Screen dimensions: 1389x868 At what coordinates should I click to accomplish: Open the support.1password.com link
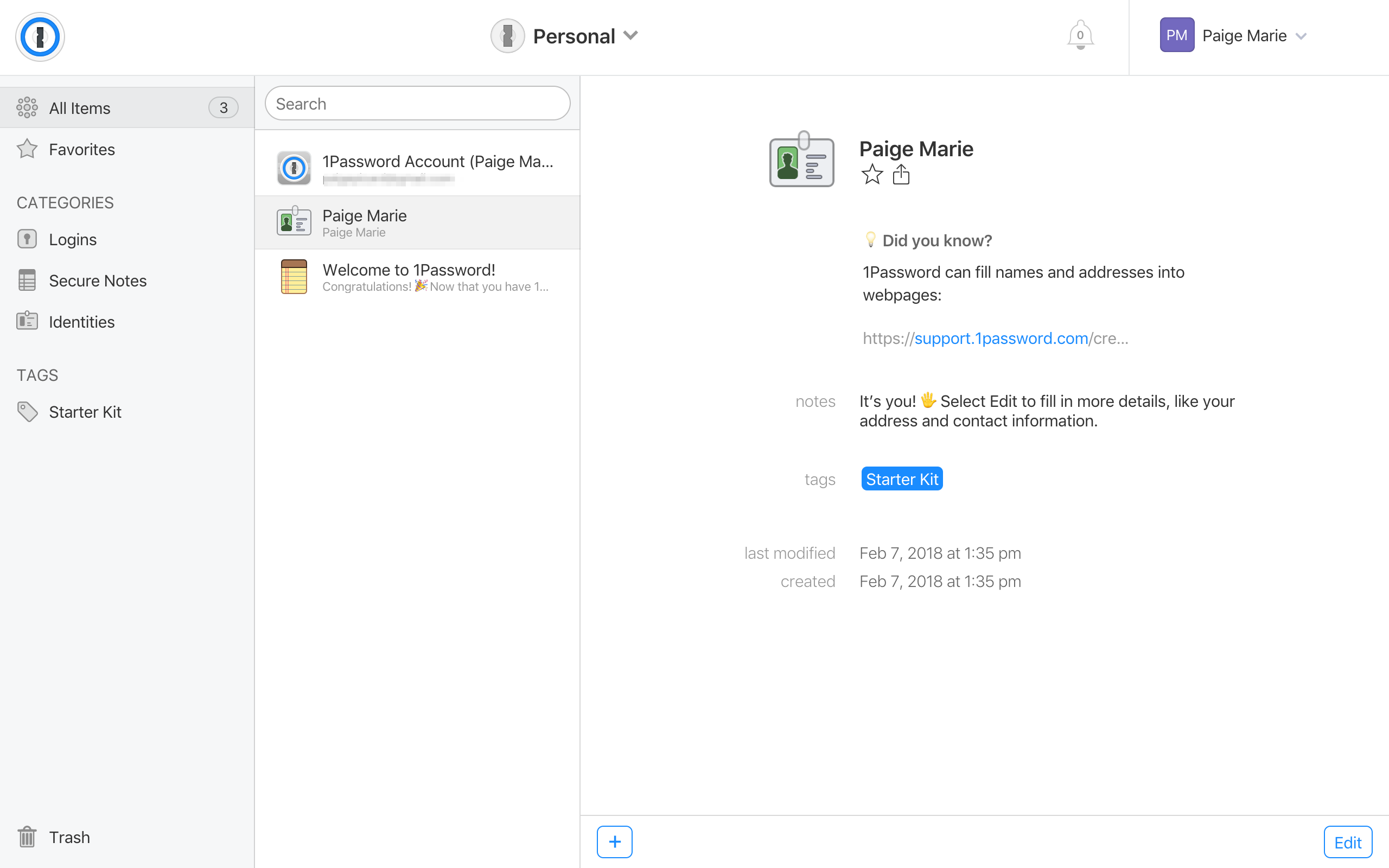[1001, 338]
